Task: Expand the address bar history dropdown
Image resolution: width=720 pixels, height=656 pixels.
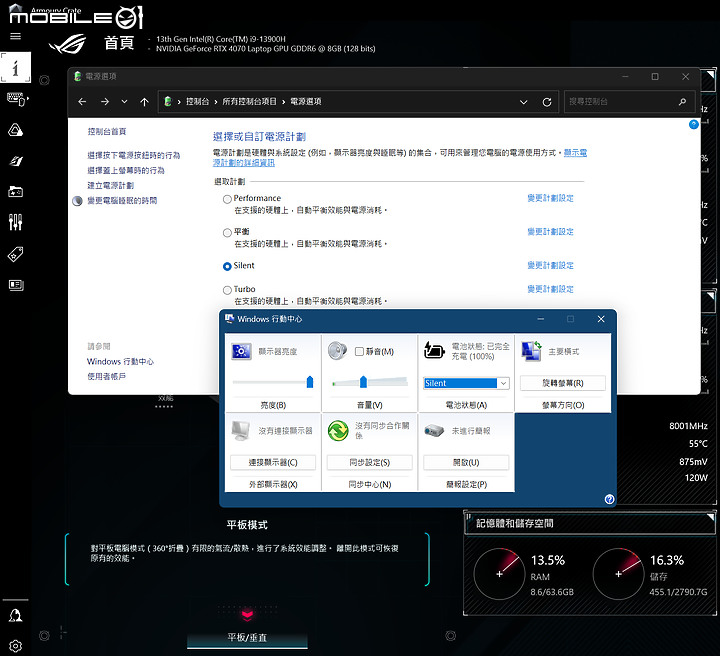Action: pos(523,102)
